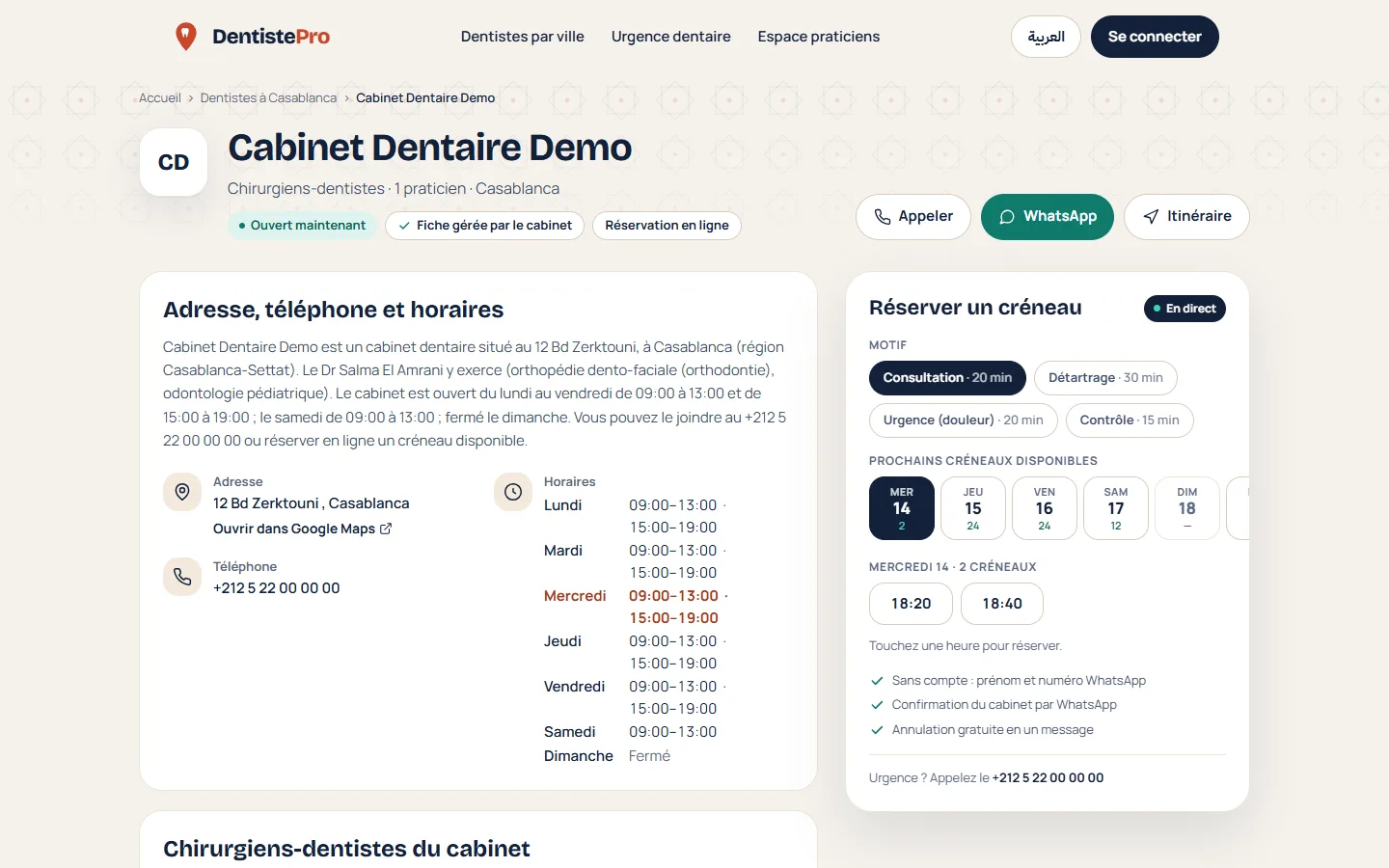Image resolution: width=1389 pixels, height=868 pixels.
Task: Click the En direct live badge
Action: pos(1185,309)
